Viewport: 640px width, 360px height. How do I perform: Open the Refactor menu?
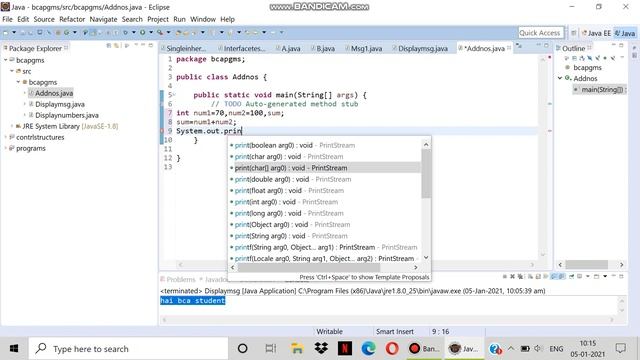tap(72, 19)
